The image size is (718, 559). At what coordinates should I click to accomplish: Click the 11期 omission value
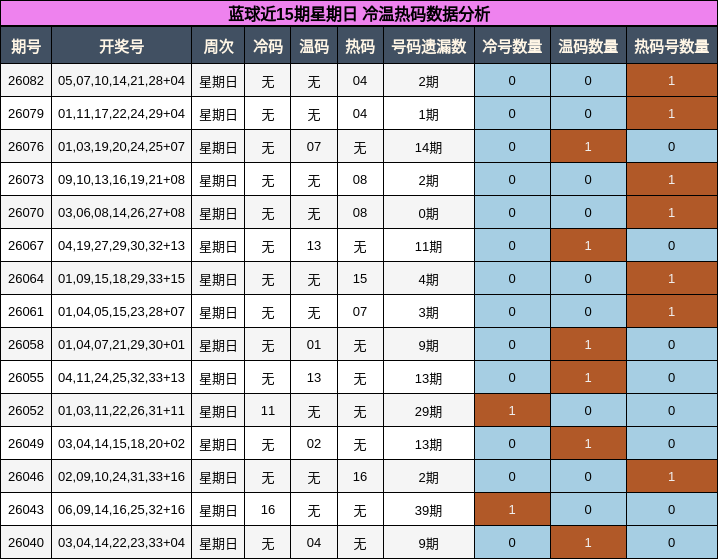429,246
